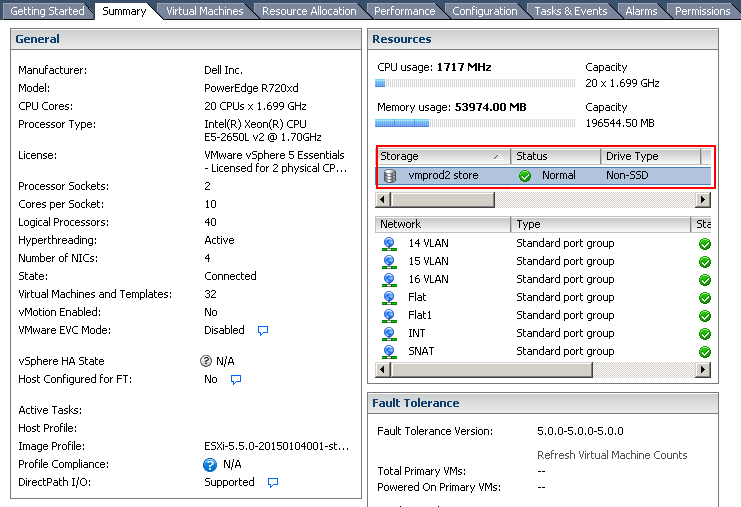Click the SNAT network icon

click(389, 352)
